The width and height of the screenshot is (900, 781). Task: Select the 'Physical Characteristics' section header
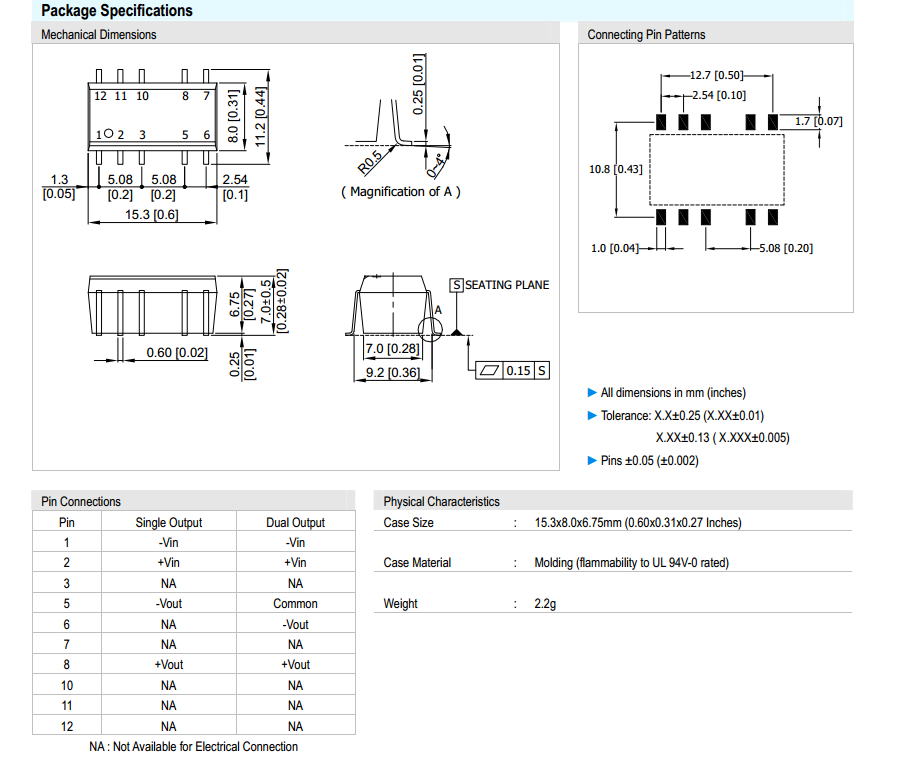tap(441, 502)
